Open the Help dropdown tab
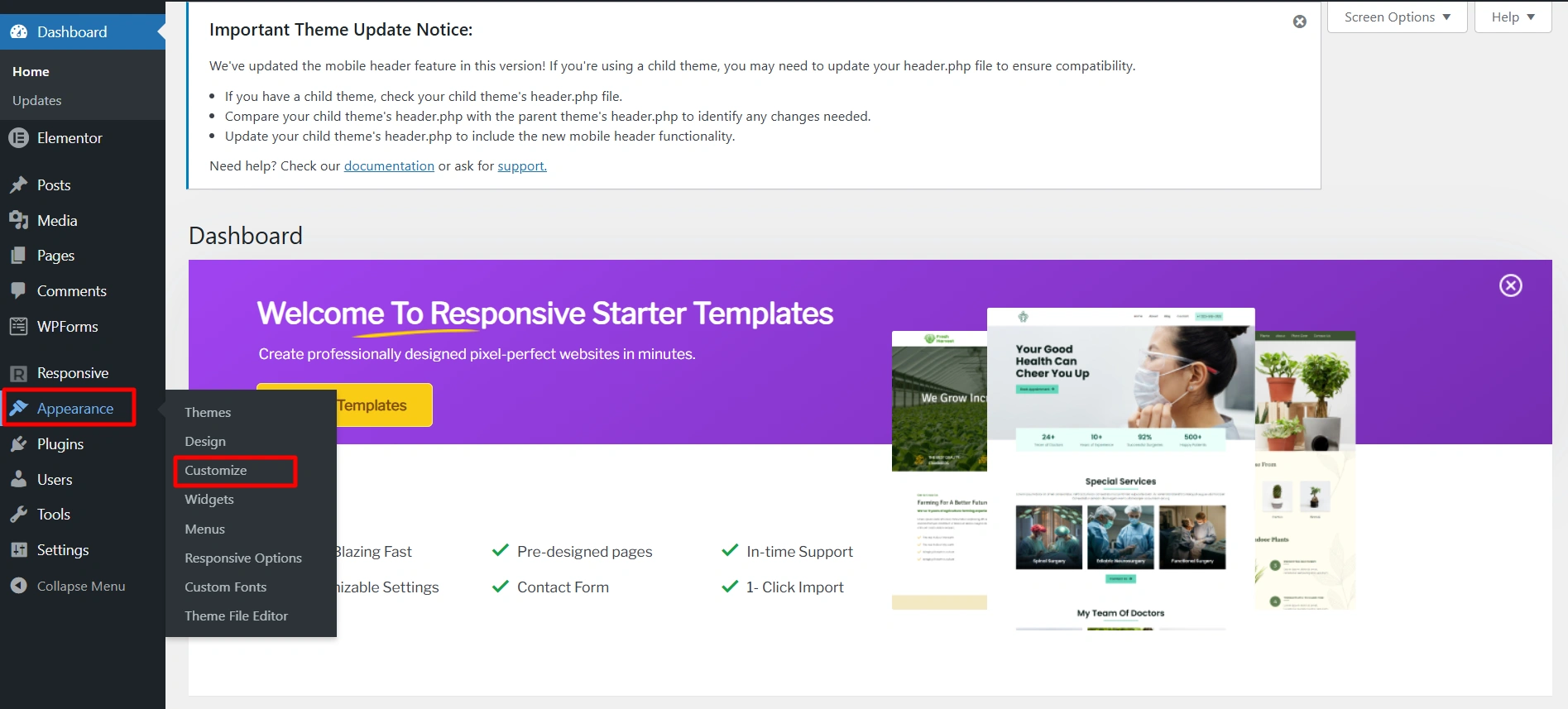 [x=1513, y=17]
